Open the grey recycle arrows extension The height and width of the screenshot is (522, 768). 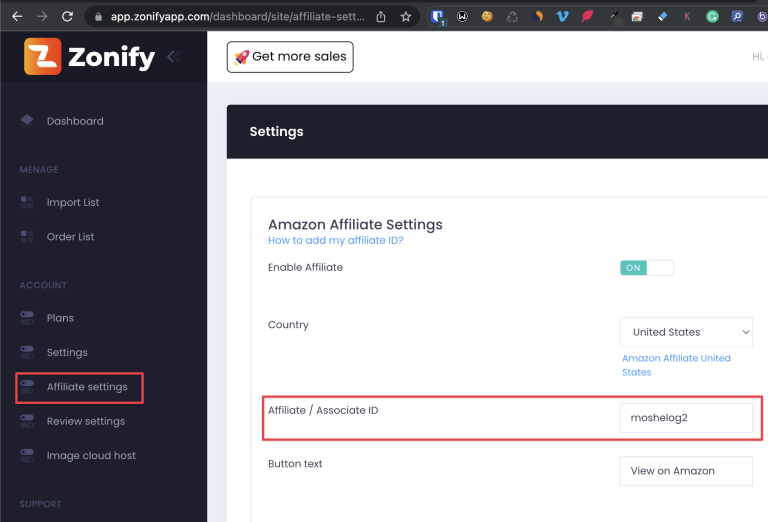pyautogui.click(x=512, y=17)
